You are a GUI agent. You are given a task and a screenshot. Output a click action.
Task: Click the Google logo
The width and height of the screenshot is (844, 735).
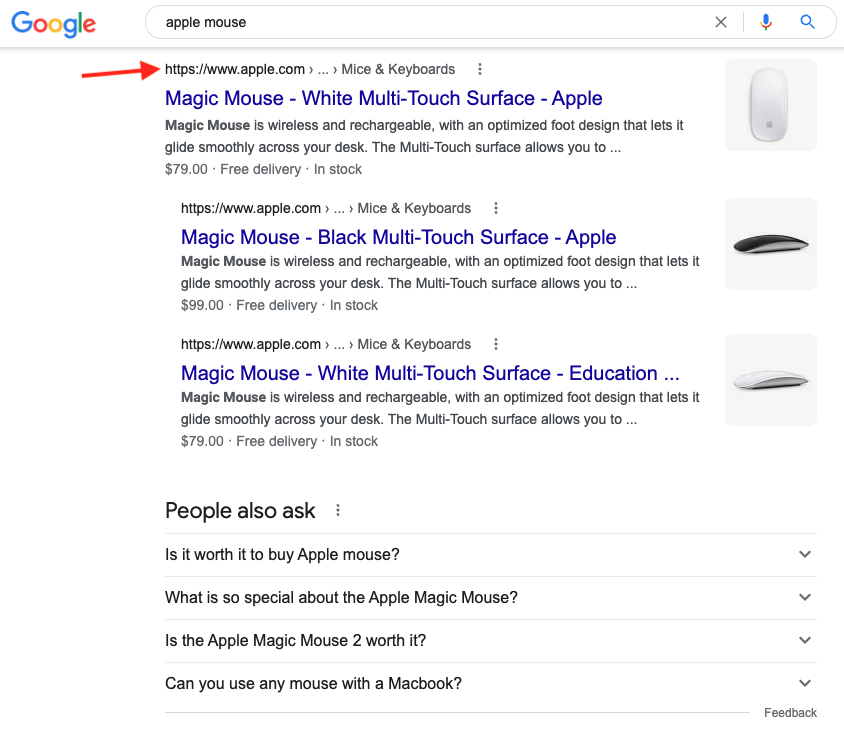click(54, 23)
